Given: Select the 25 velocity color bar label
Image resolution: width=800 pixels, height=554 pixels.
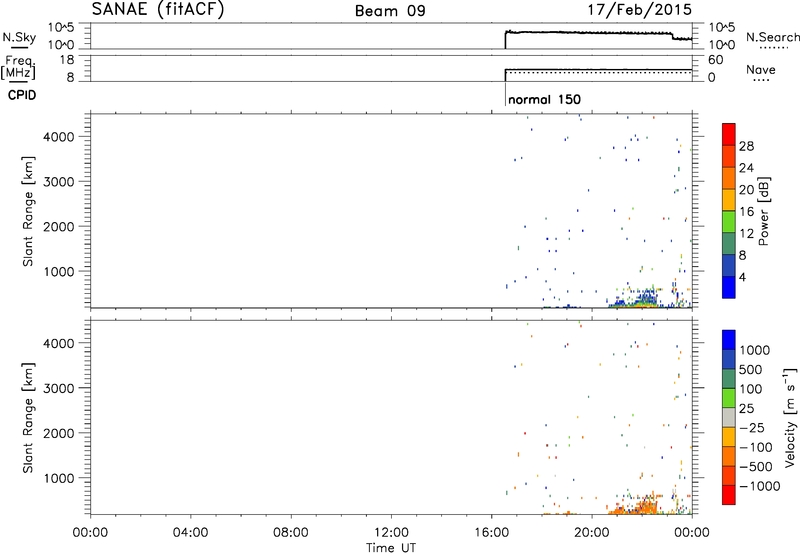Looking at the screenshot, I should click(x=746, y=408).
